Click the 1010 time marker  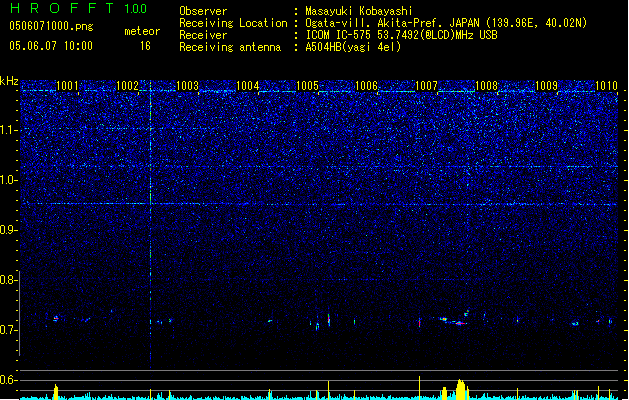point(606,85)
